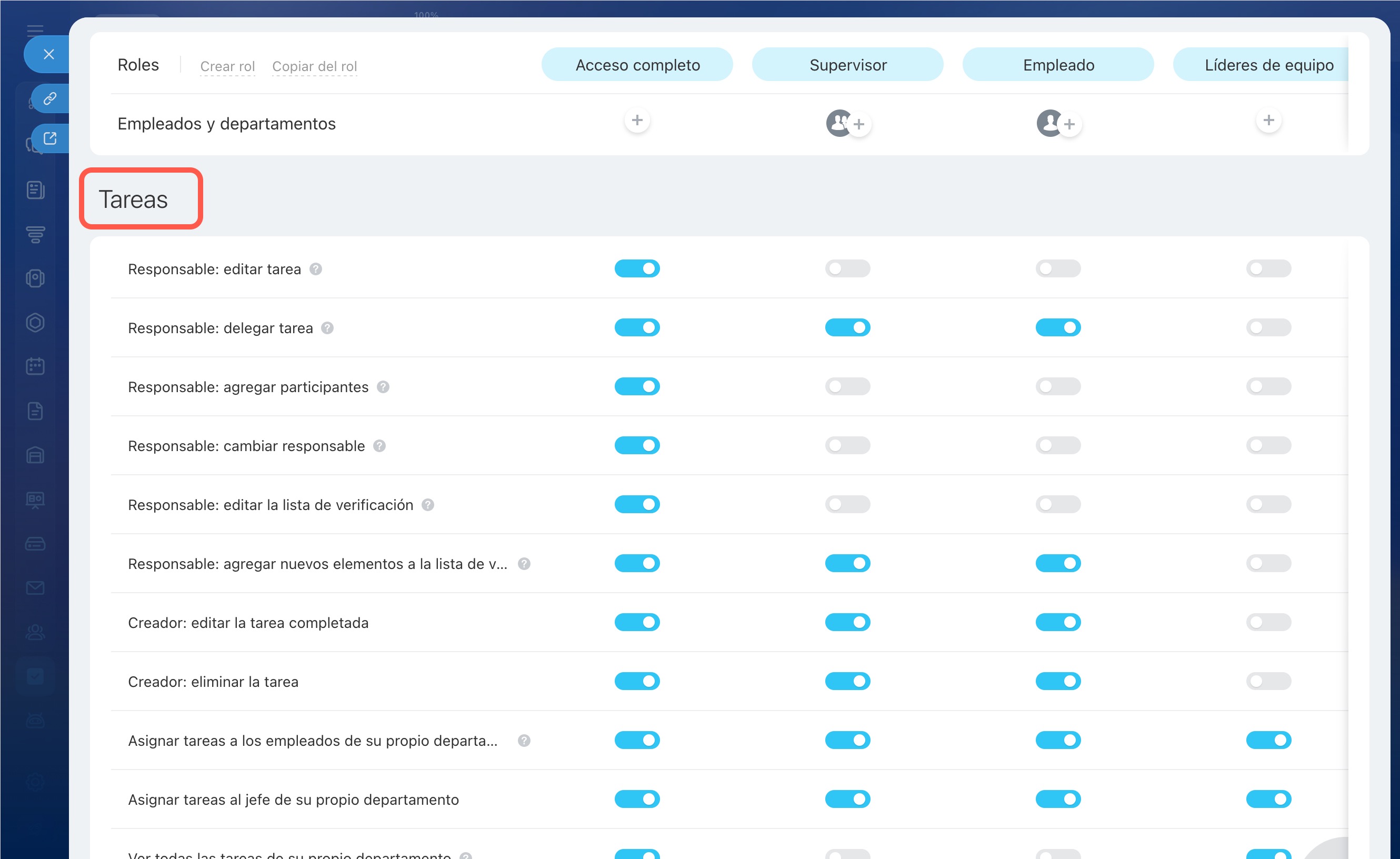Open panel in new window icon

(x=50, y=138)
